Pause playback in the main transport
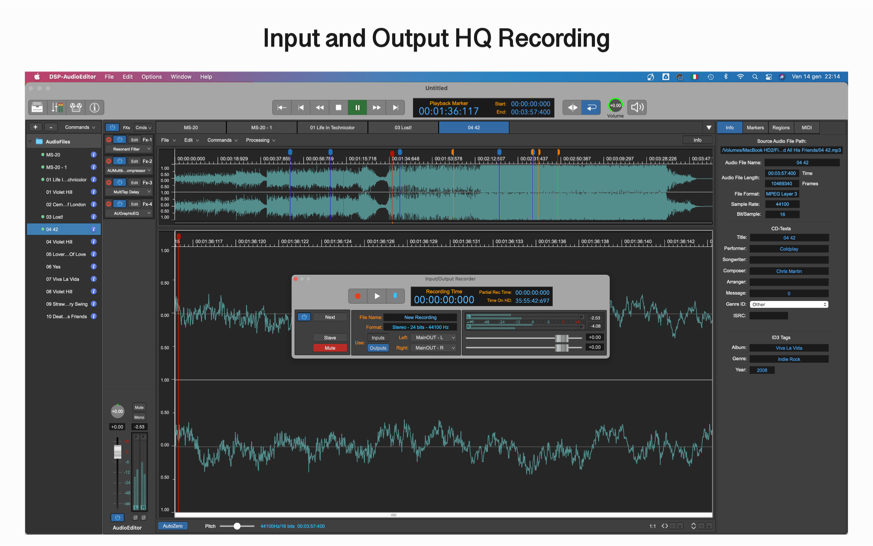Image resolution: width=873 pixels, height=546 pixels. coord(357,107)
